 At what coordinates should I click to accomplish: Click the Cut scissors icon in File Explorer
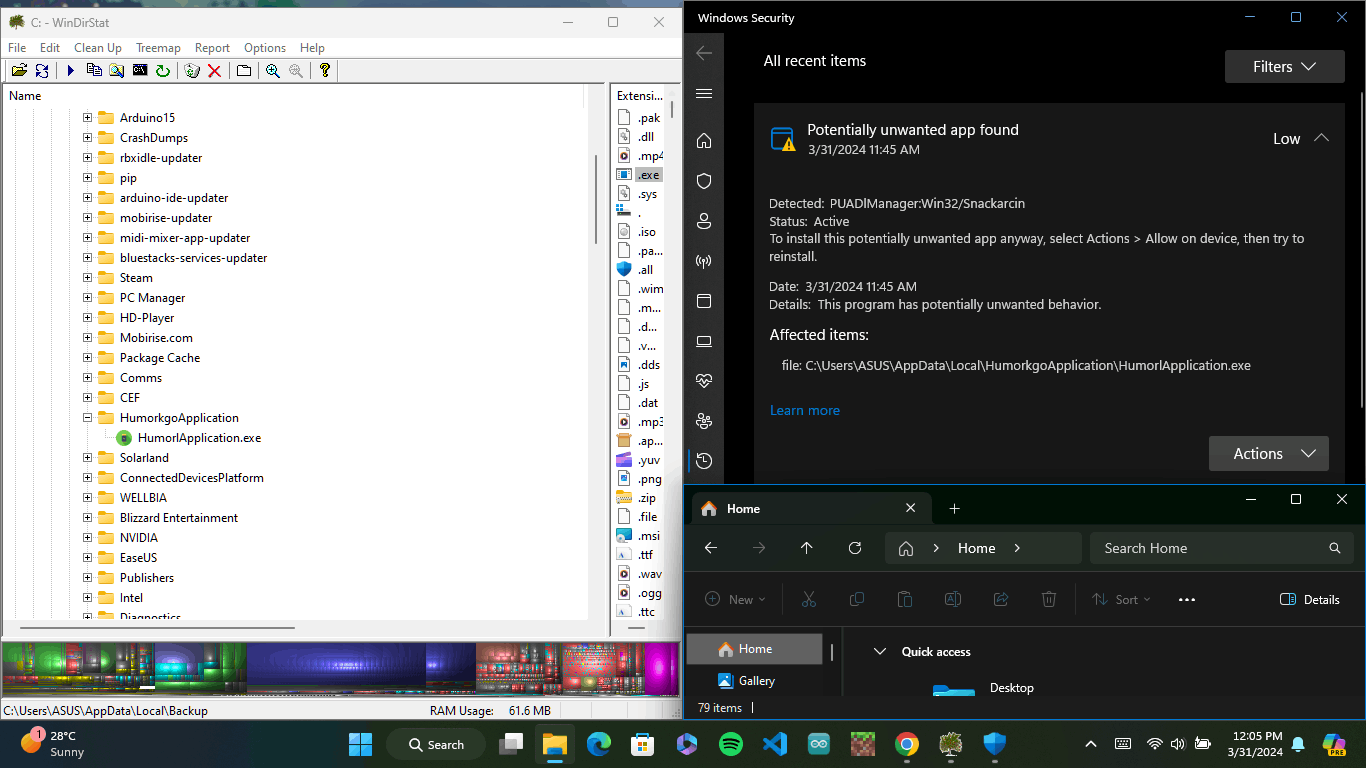point(809,599)
